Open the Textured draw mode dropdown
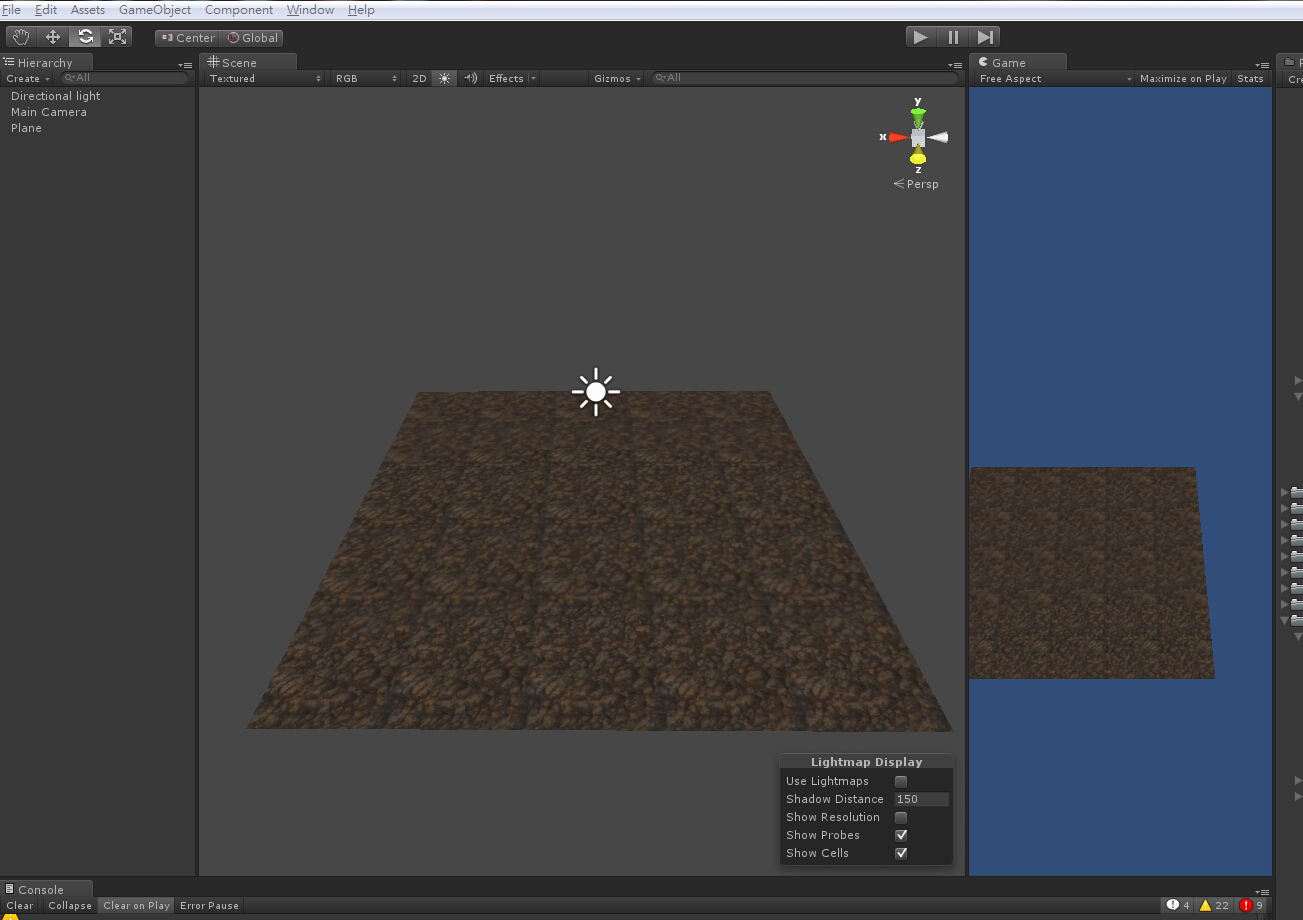 tap(264, 78)
